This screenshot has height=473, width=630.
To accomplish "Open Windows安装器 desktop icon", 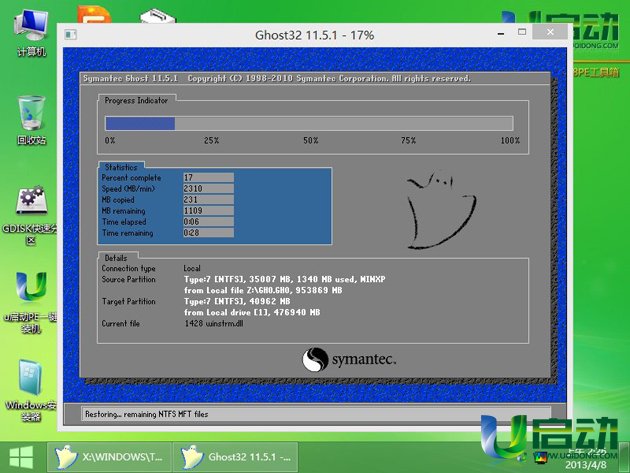I will coord(31,390).
